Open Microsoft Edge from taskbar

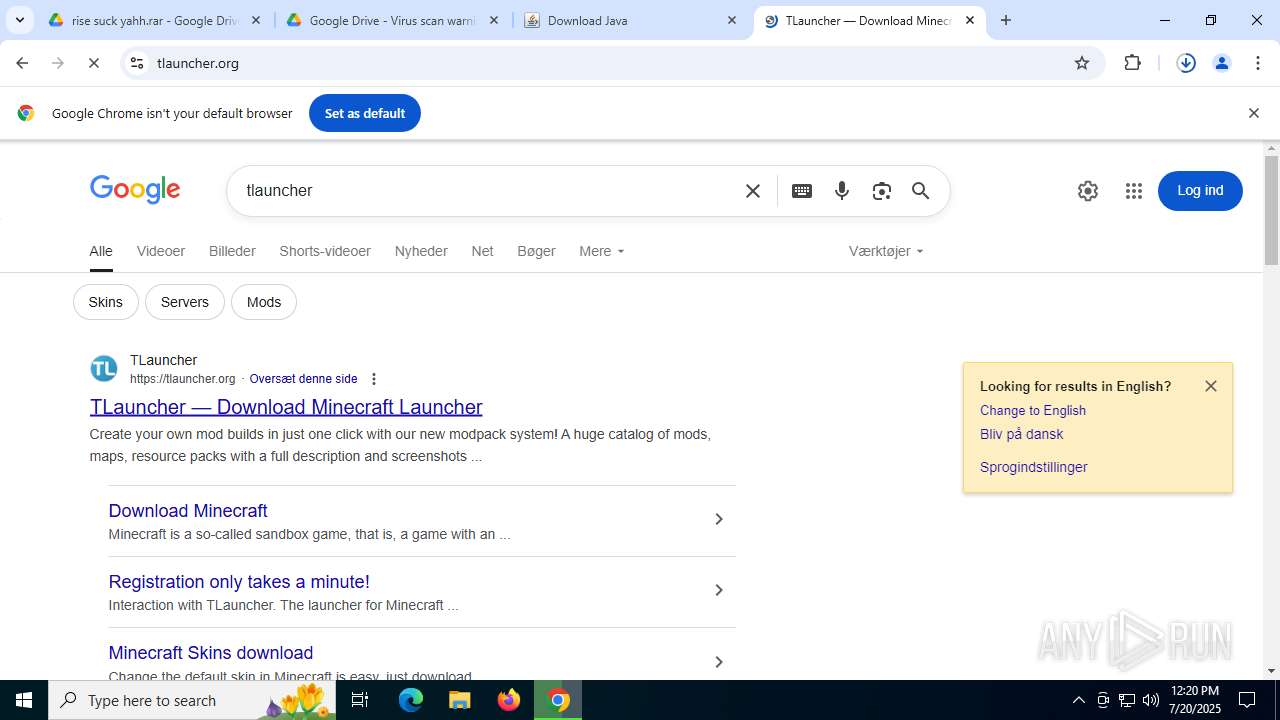(411, 700)
